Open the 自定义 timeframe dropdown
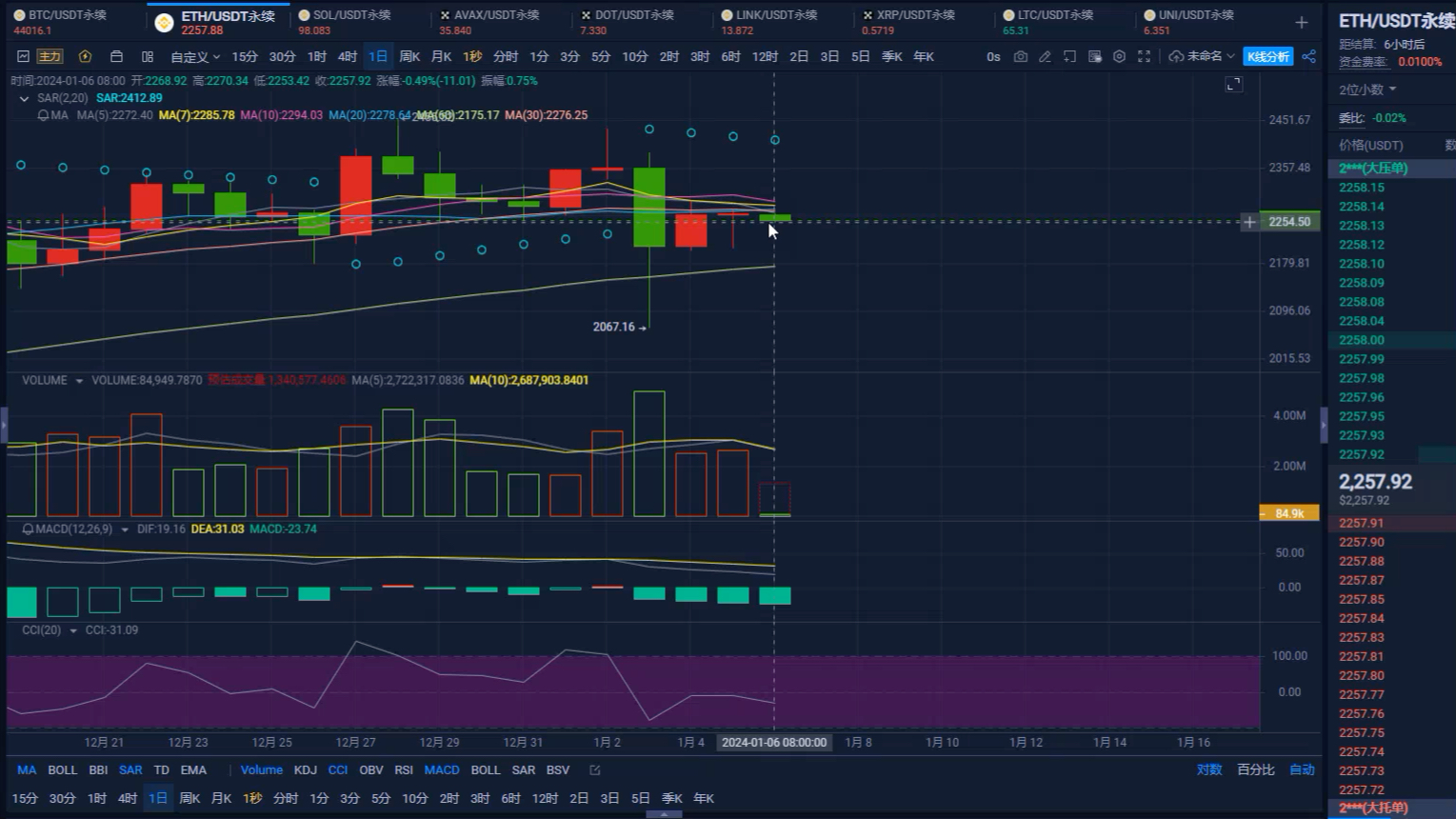The image size is (1456, 819). 195,57
